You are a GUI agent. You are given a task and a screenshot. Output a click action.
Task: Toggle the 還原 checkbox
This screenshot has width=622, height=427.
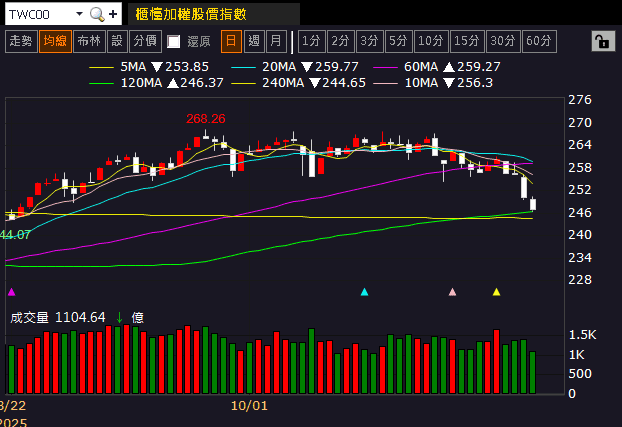(174, 41)
